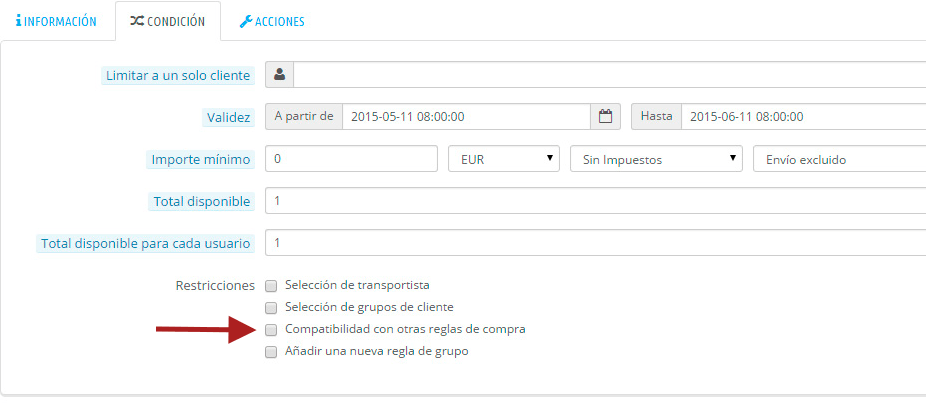Check Compatibilidad con otras reglas de compra
The image size is (926, 406).
[271, 329]
